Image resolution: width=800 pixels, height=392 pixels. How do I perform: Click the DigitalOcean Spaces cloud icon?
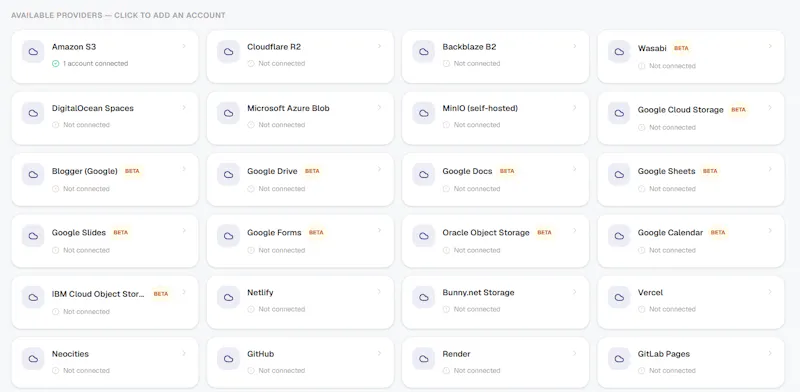(33, 113)
